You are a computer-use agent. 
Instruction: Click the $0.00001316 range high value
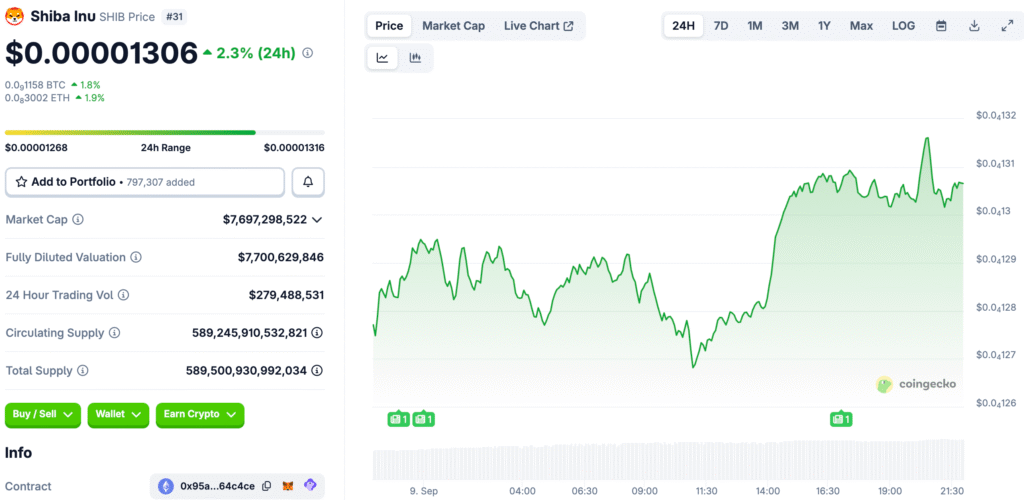click(294, 148)
